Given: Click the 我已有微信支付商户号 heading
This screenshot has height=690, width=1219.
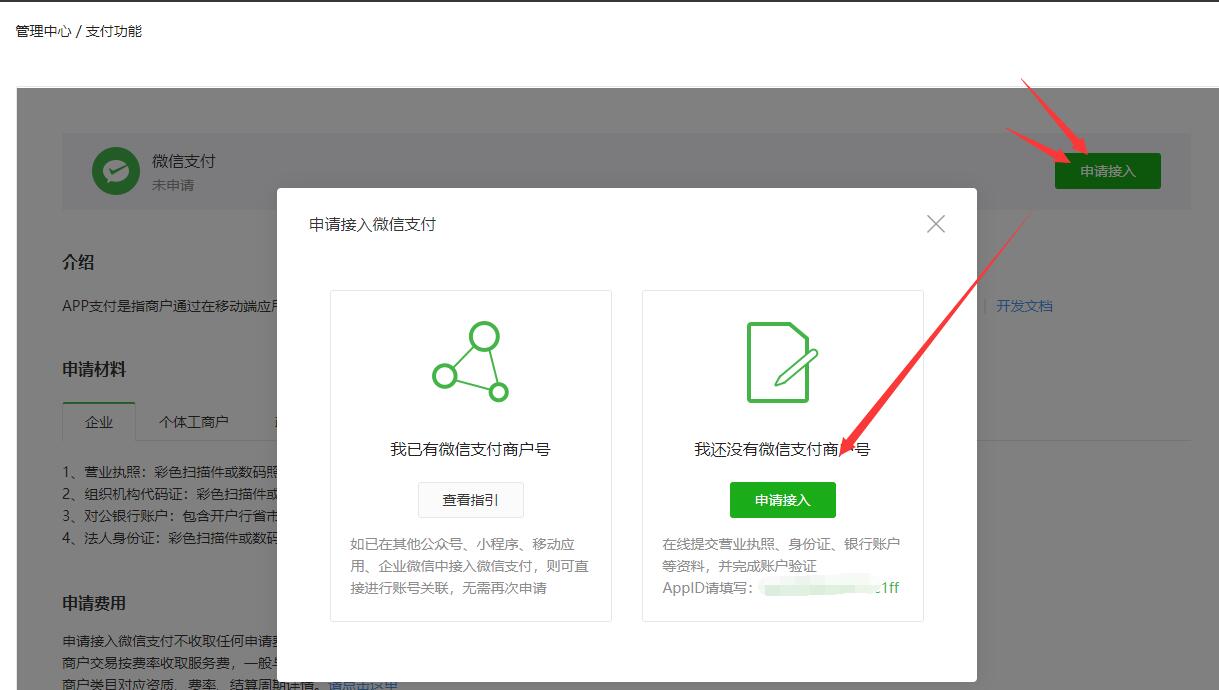Looking at the screenshot, I should pyautogui.click(x=470, y=450).
